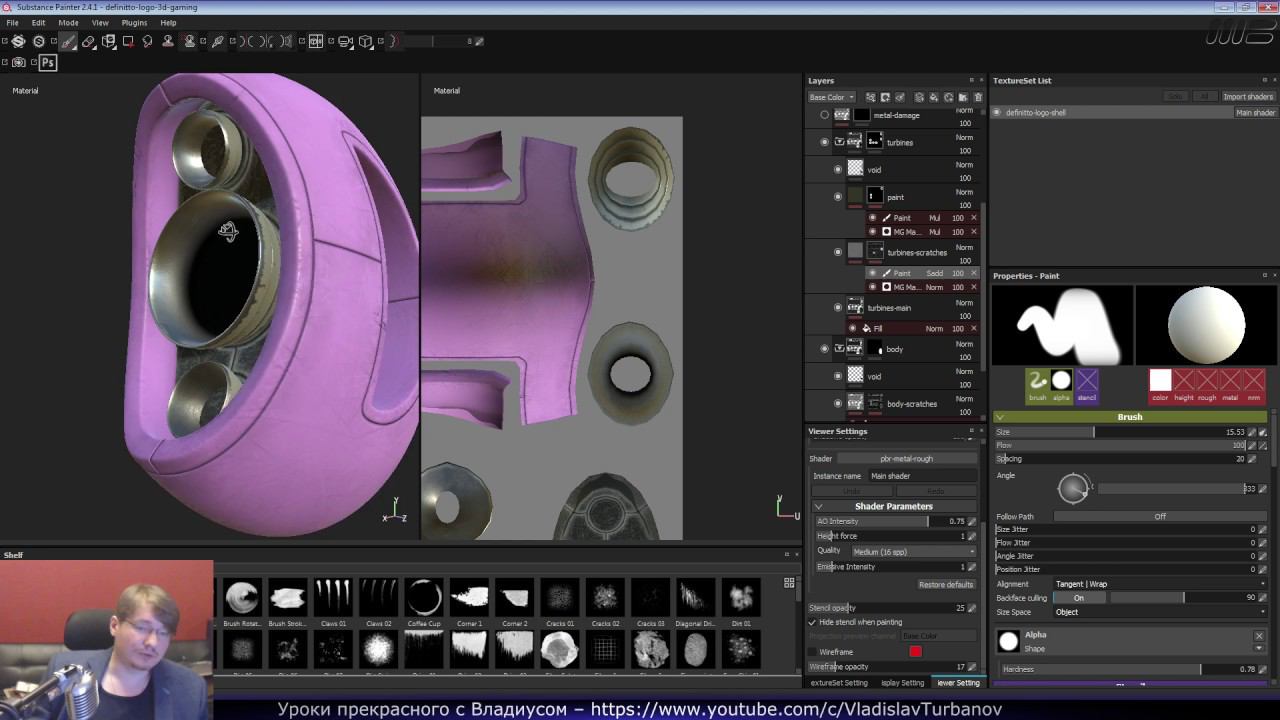Switch to the Display Settings tab
Viewport: 1280px width, 720px height.
[902, 683]
